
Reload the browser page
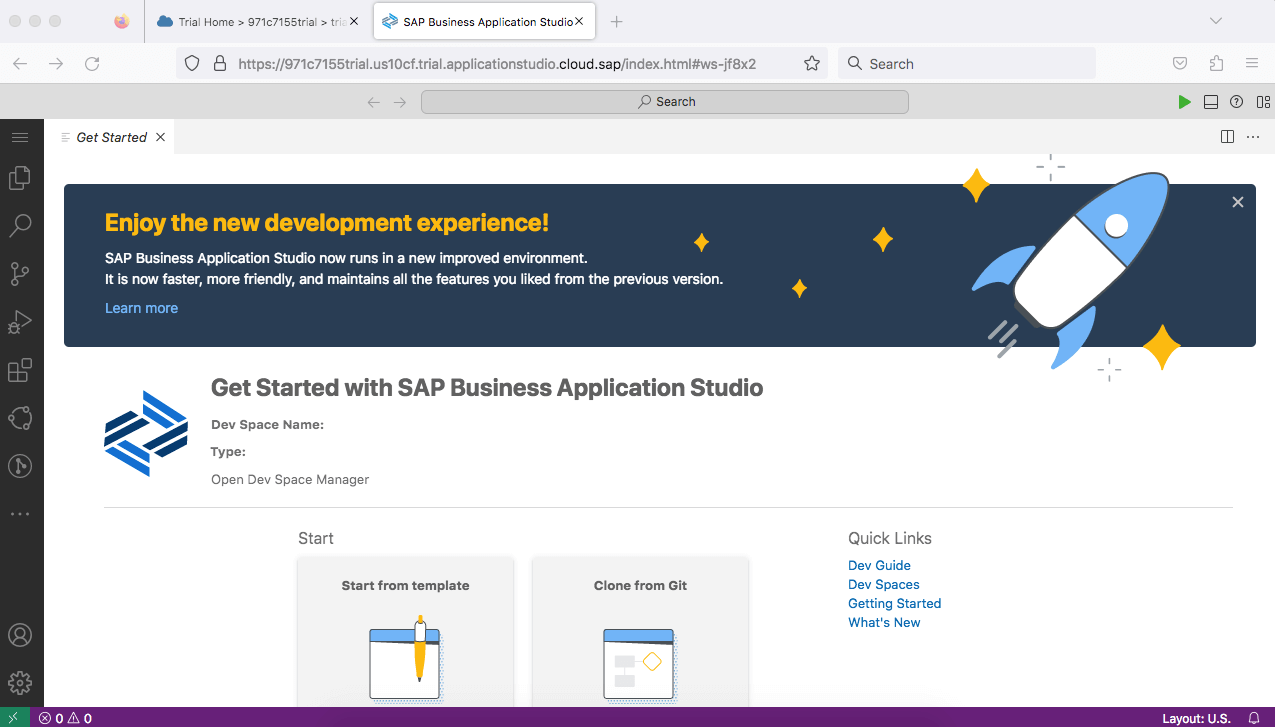(92, 63)
